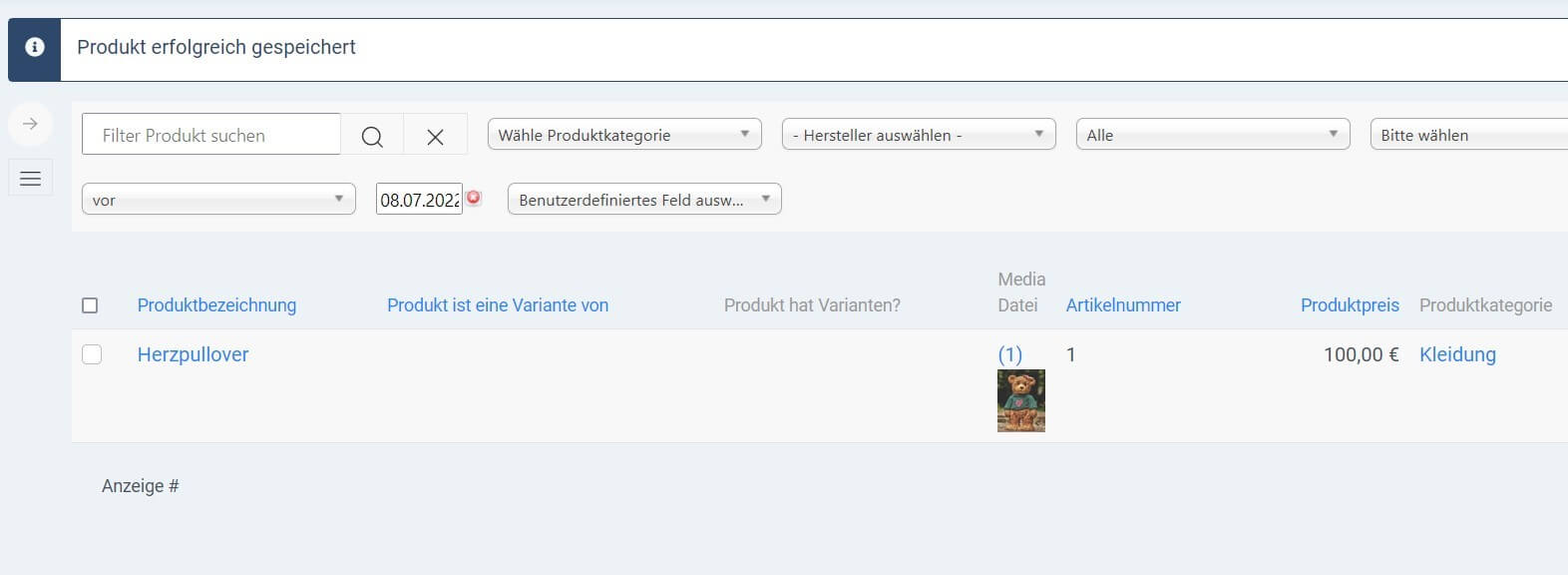Open the hamburger menu icon
1568x575 pixels.
click(x=30, y=179)
